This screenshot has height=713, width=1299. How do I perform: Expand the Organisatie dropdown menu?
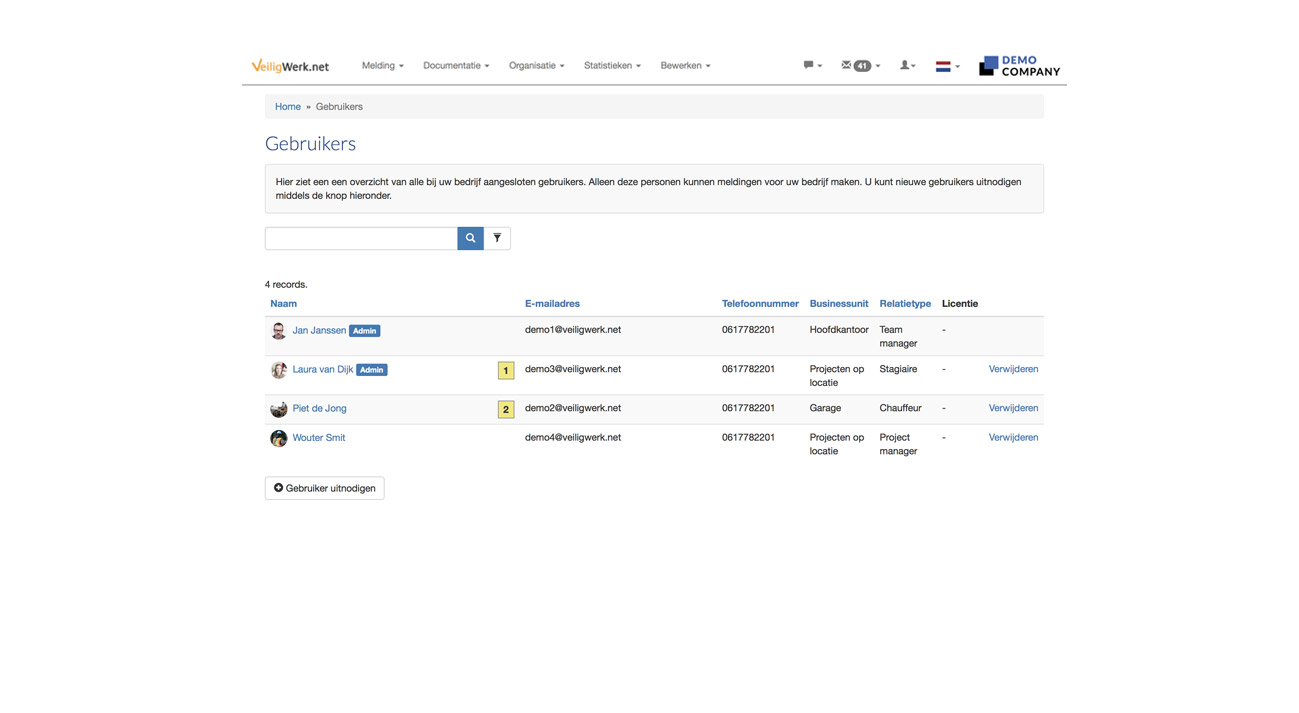pos(536,66)
